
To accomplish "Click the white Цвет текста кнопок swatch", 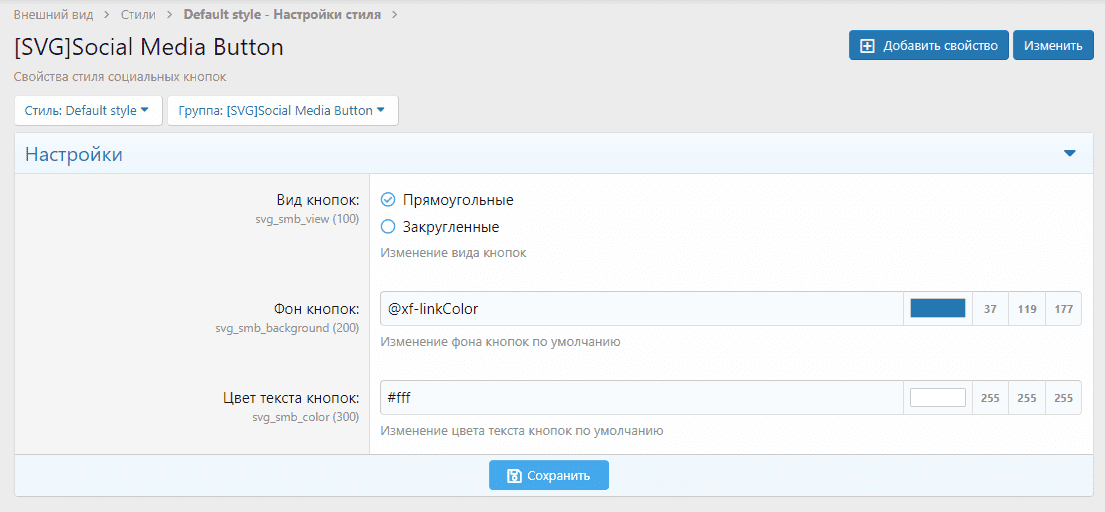I will point(937,398).
